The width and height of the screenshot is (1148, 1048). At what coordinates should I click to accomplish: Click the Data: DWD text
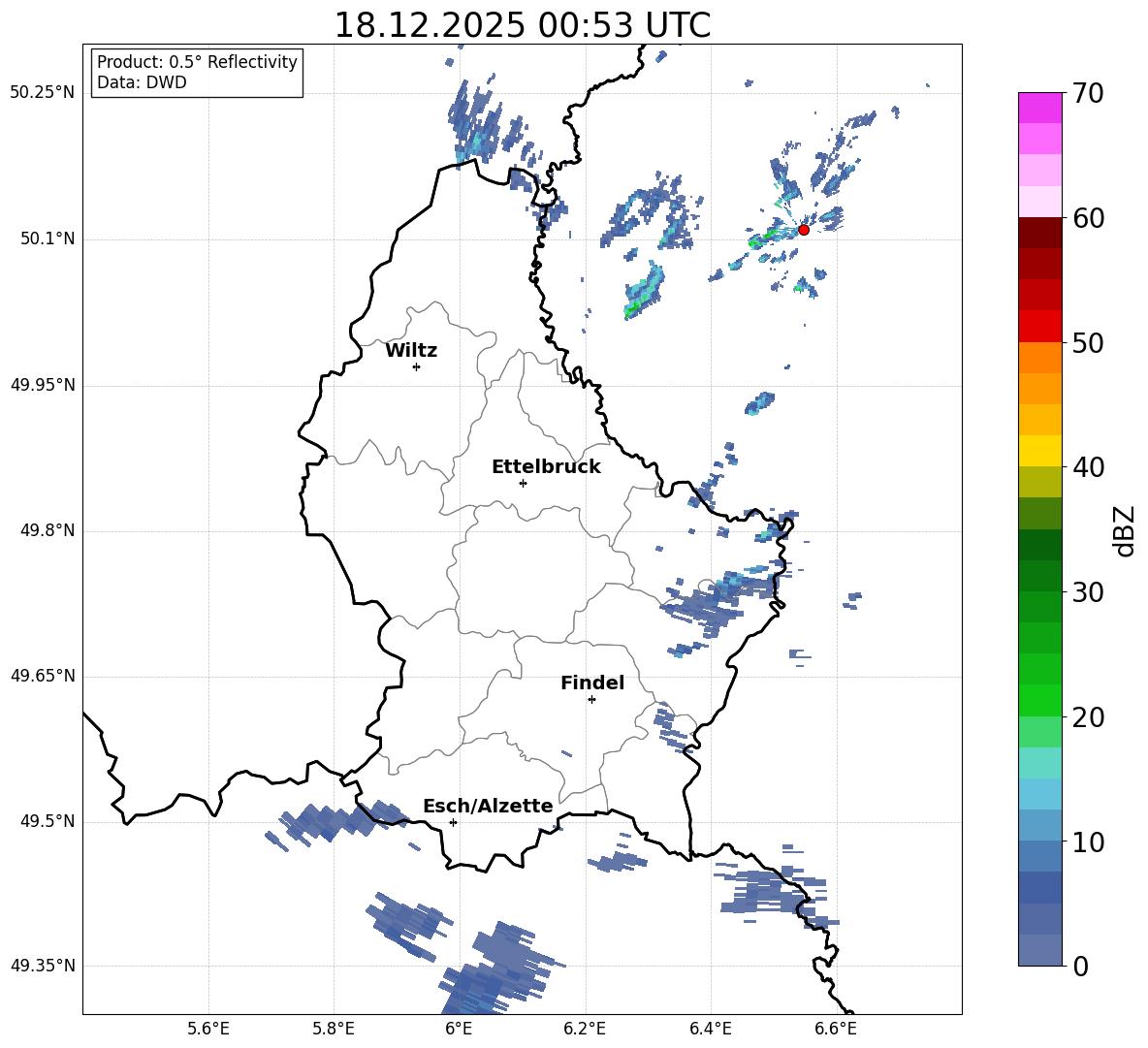point(142,82)
